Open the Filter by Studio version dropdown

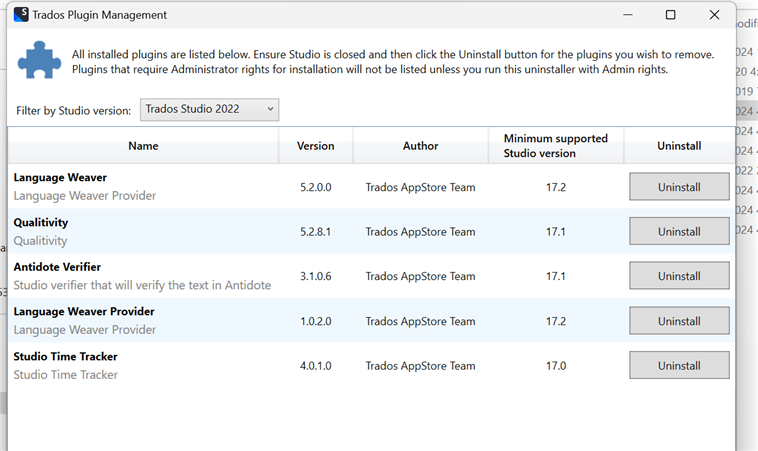point(209,110)
